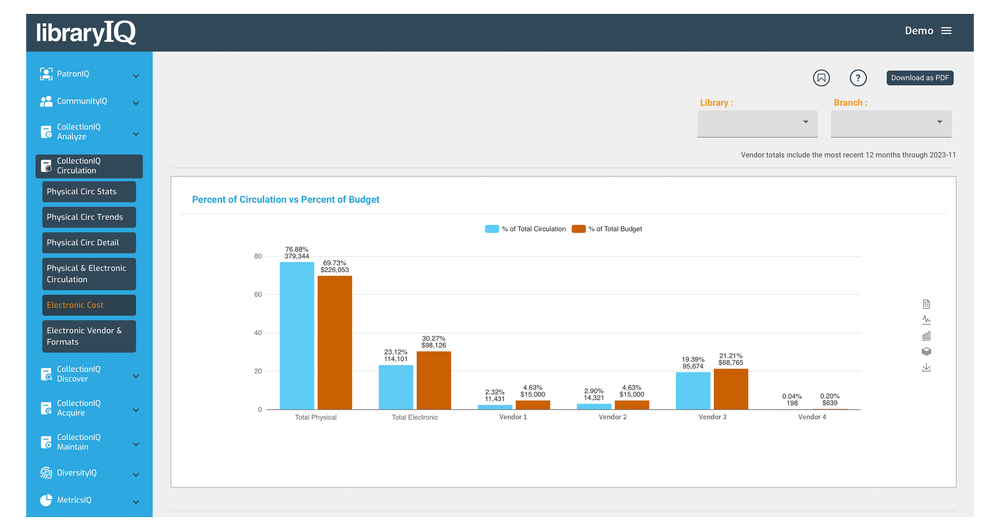The width and height of the screenshot is (1000, 531).
Task: Click the 30.27% $98,126 data label
Action: coord(434,342)
